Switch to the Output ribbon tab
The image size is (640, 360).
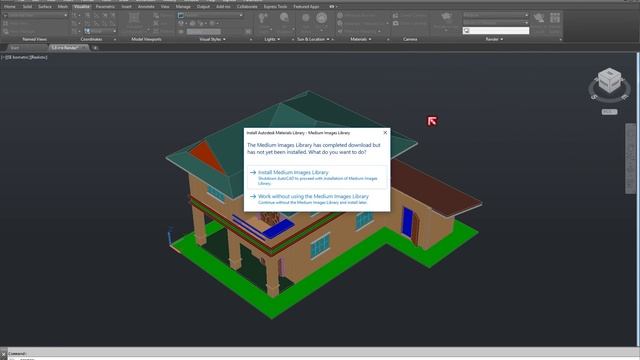203,7
